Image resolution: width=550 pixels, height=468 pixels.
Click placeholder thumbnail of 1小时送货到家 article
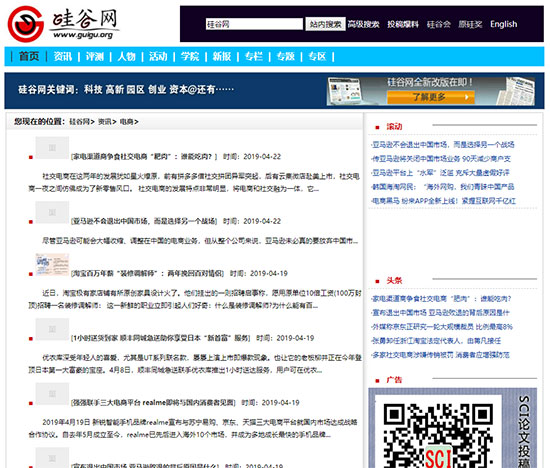(x=52, y=329)
